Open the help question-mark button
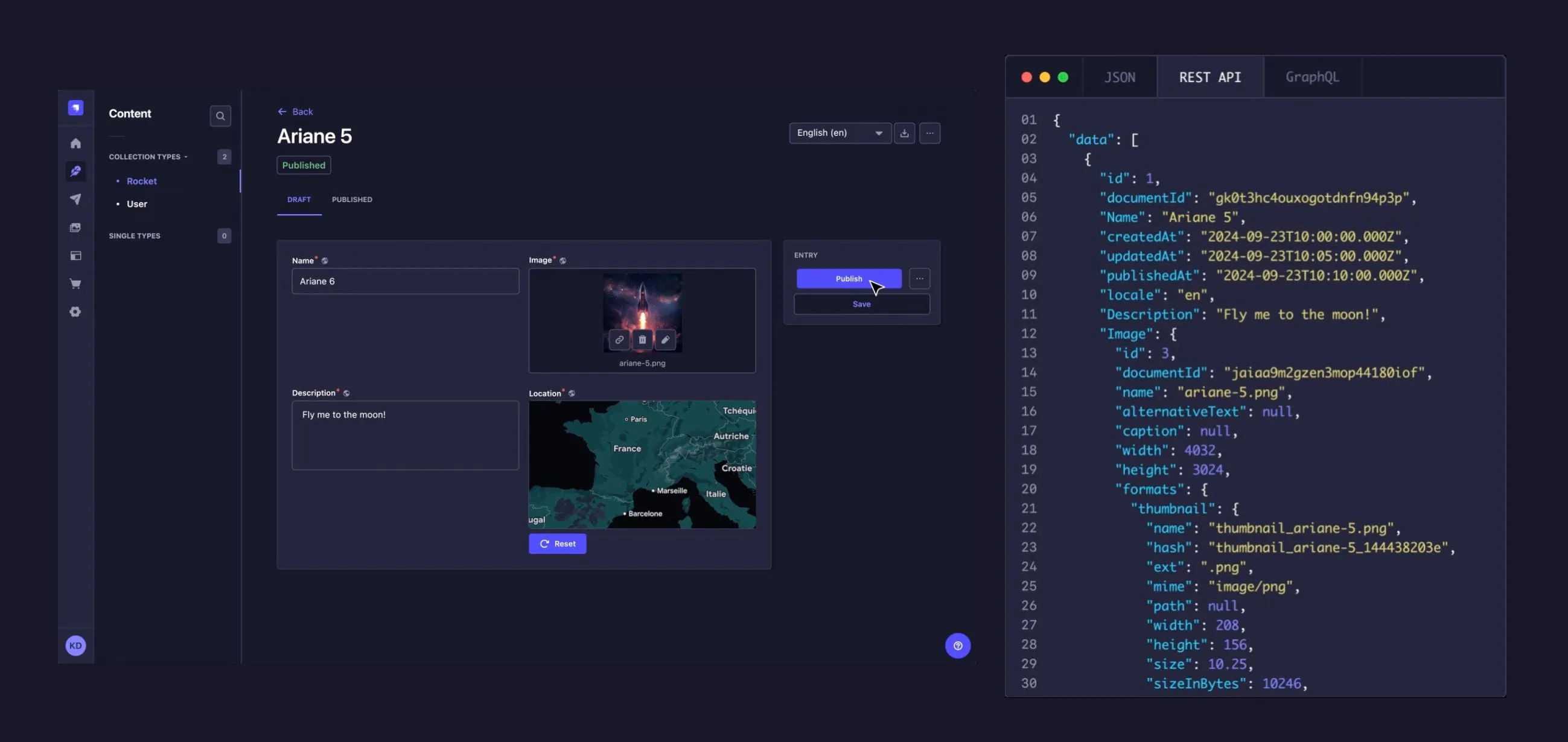1568x742 pixels. (957, 646)
